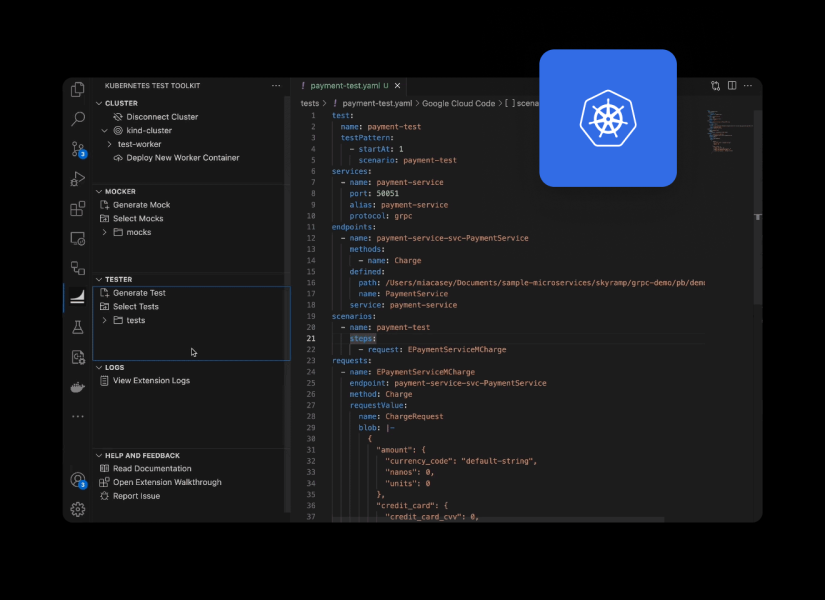Screen dimensions: 825x600
Task: Expand the test-worker node
Action: point(109,144)
